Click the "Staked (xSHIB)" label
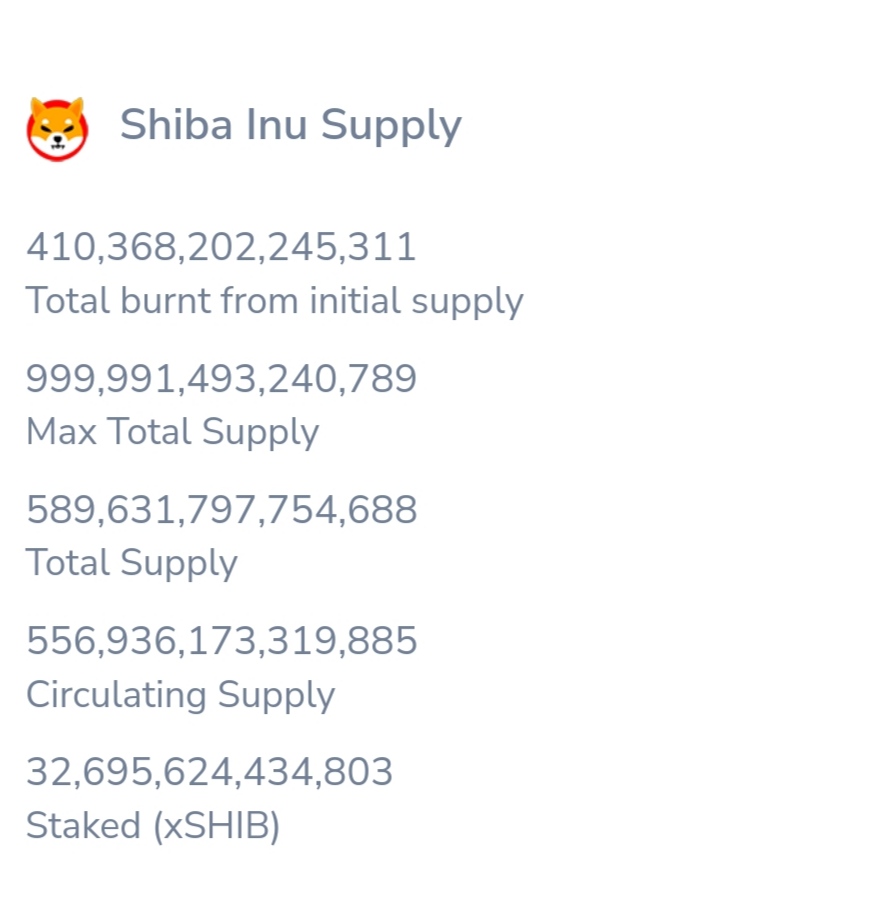The height and width of the screenshot is (921, 887). pyautogui.click(x=153, y=827)
